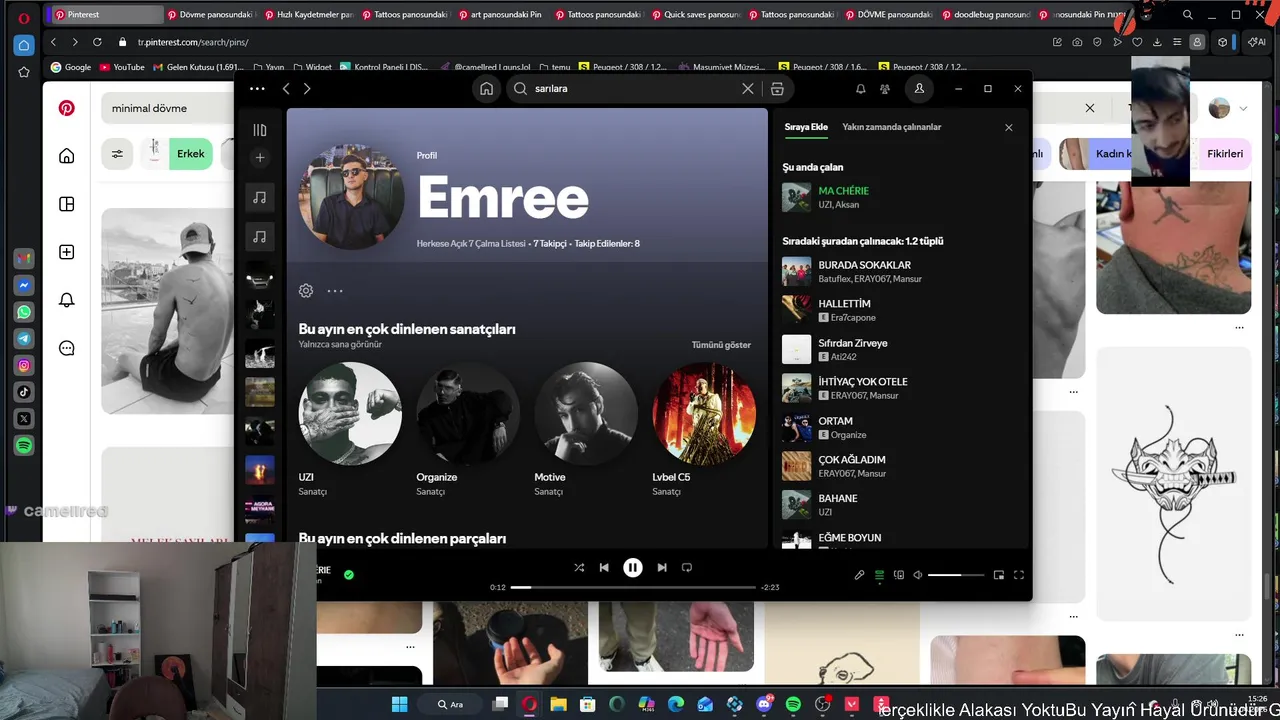Screen dimensions: 1280x720
Task: Open the profile more options dots
Action: (x=335, y=291)
